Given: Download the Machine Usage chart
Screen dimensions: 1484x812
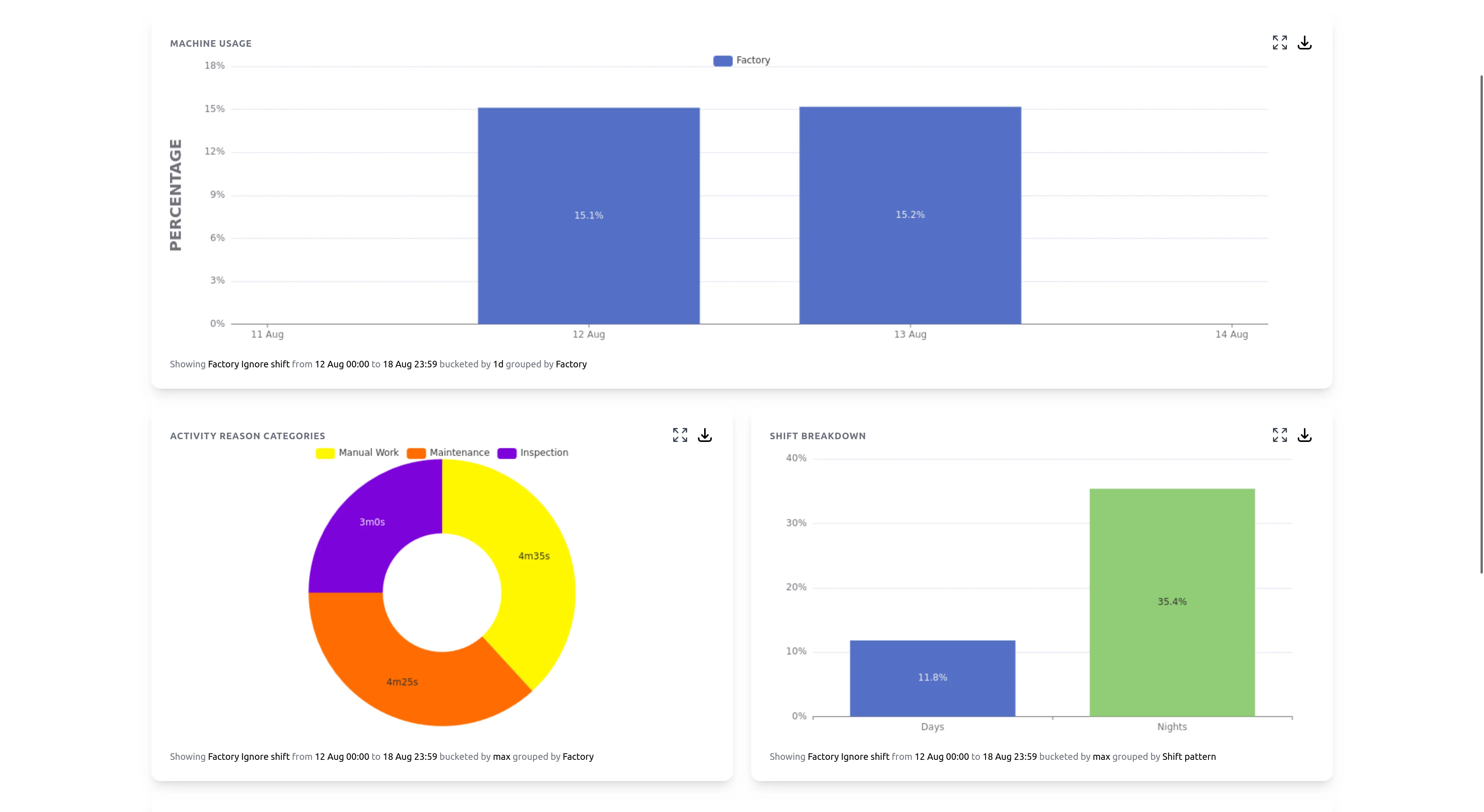Looking at the screenshot, I should pyautogui.click(x=1304, y=42).
